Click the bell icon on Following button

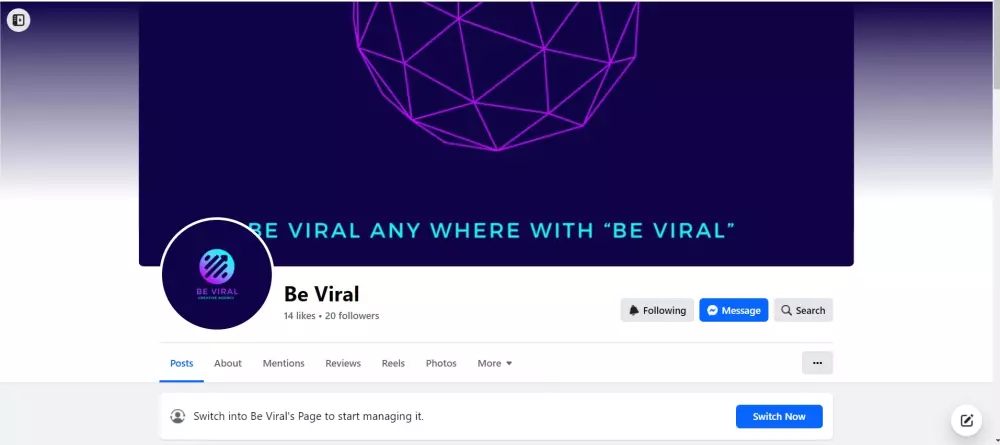[x=634, y=310]
